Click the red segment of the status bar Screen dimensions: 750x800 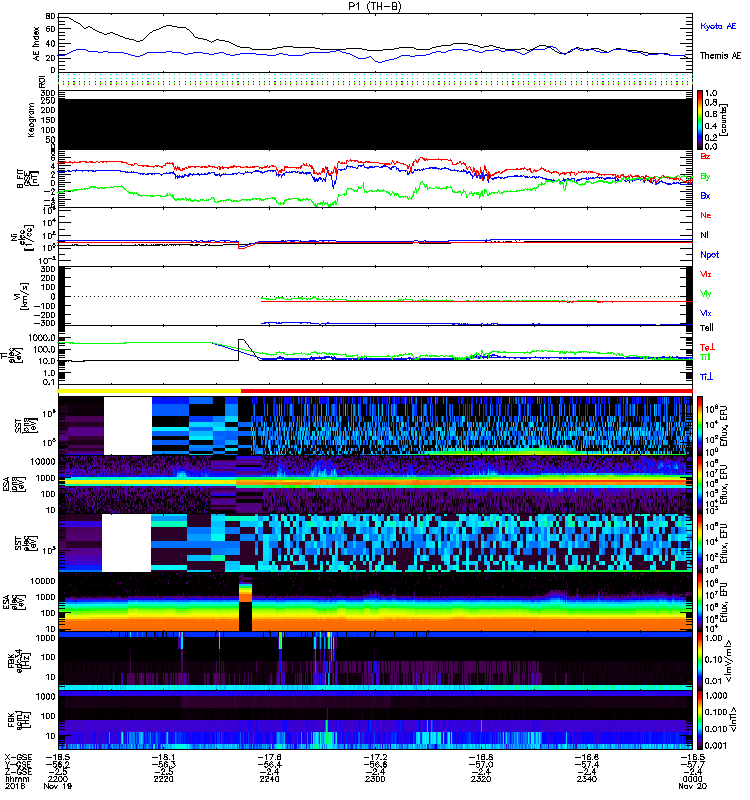pos(466,391)
